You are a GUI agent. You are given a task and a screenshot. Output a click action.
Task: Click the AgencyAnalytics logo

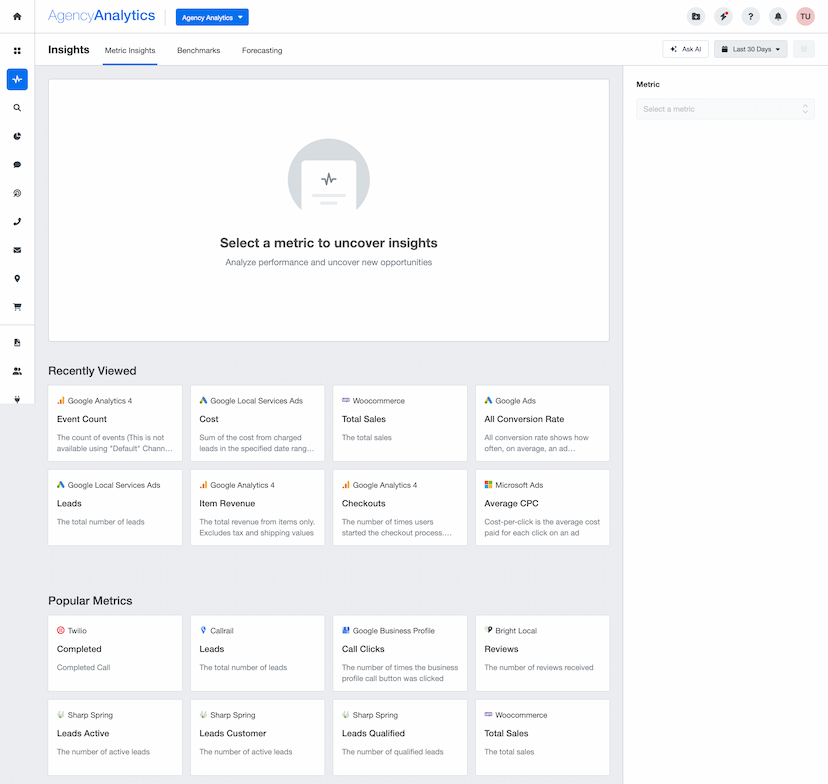(101, 16)
